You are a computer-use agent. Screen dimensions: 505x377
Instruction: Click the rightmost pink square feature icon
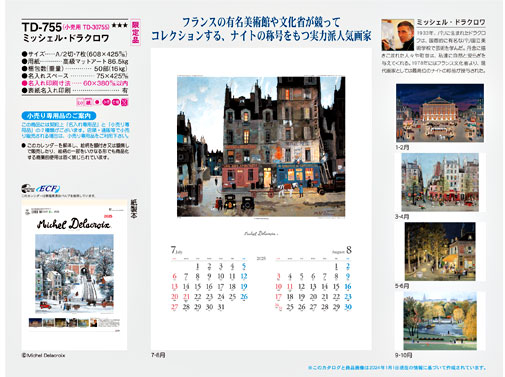click(124, 102)
